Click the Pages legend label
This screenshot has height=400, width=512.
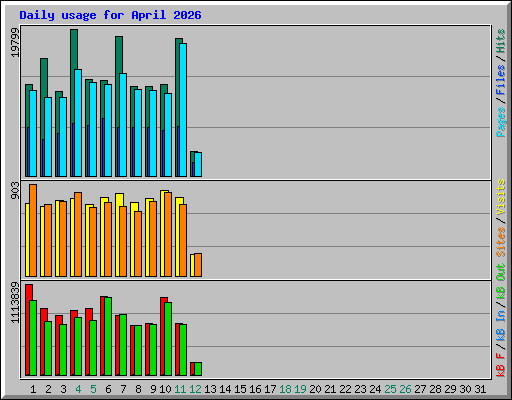tap(501, 122)
